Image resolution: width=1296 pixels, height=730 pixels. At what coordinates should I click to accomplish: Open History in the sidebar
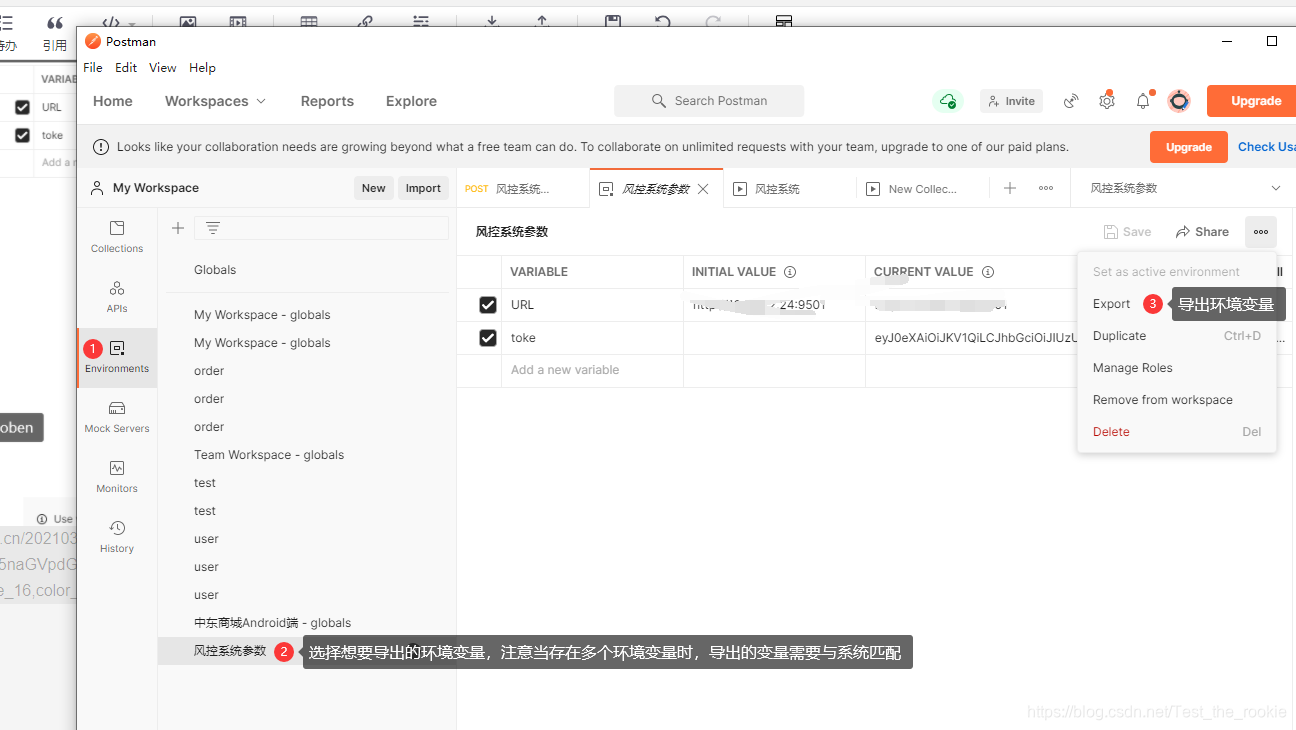tap(117, 537)
